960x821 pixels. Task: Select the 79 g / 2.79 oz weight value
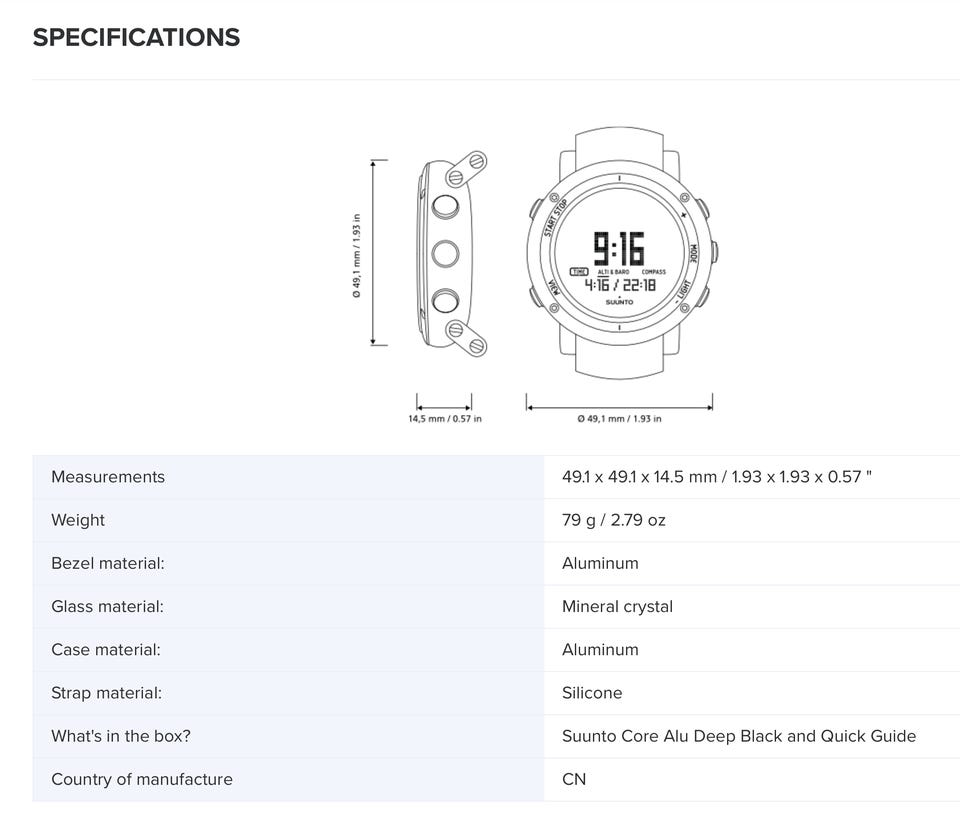(x=613, y=520)
